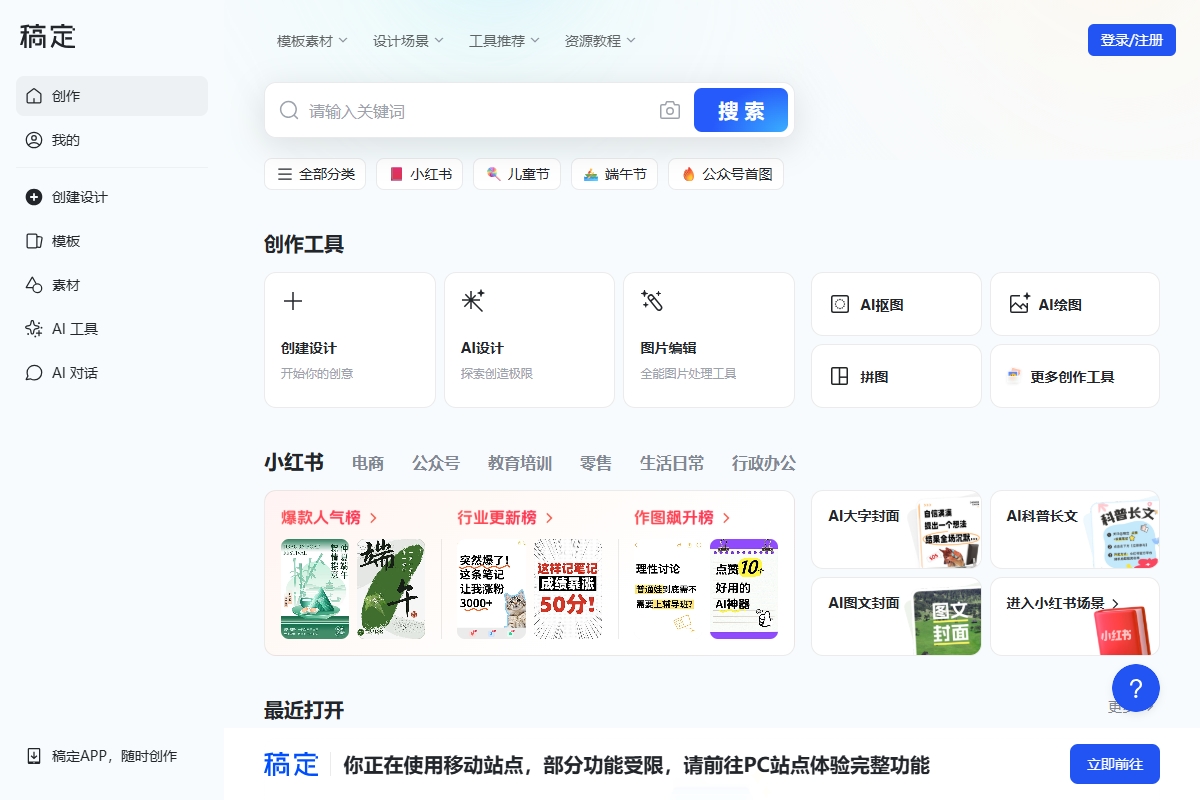Screen dimensions: 1200x800
Task: Select the AI设计 creation tool
Action: tap(529, 340)
